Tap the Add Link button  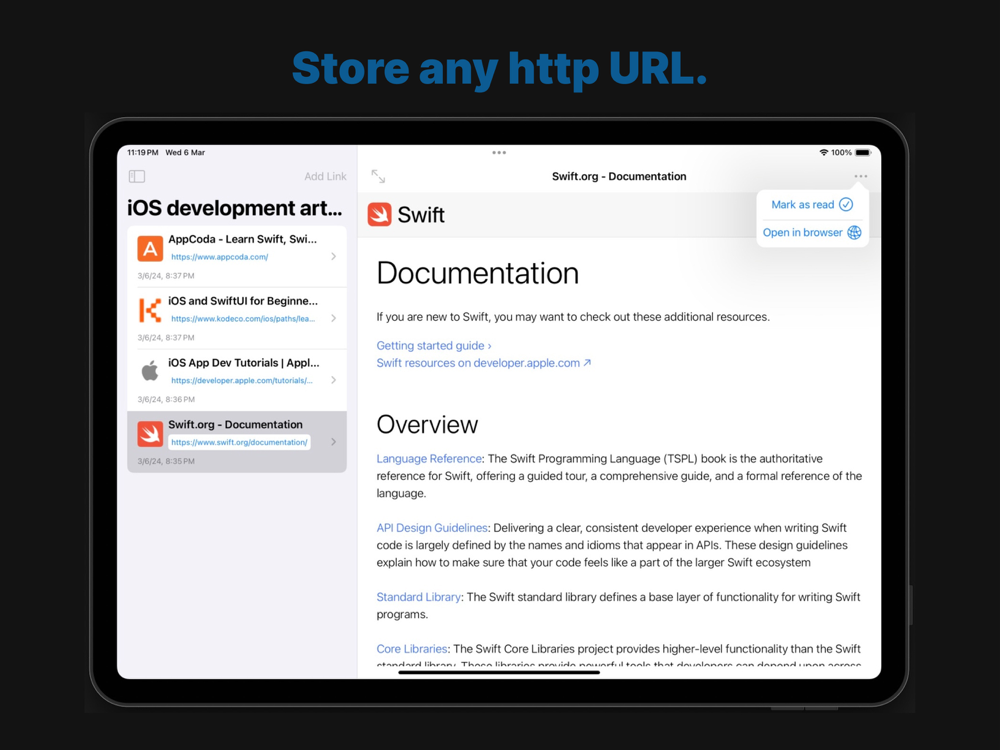(x=325, y=177)
